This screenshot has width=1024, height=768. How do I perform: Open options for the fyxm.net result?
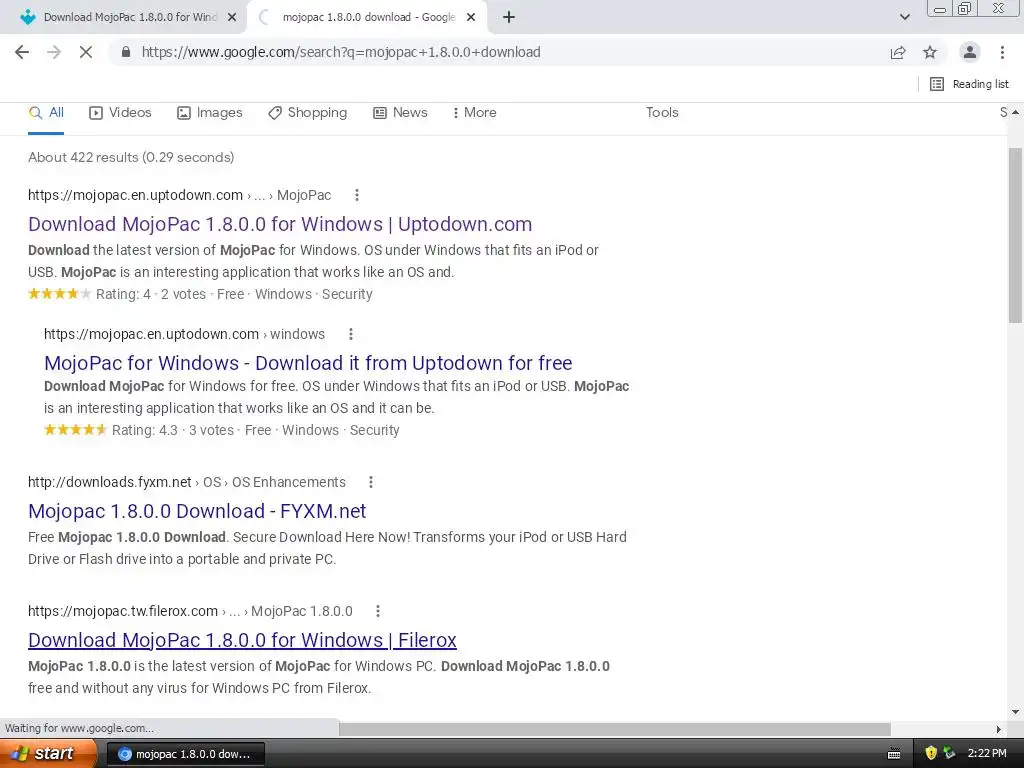pyautogui.click(x=371, y=483)
